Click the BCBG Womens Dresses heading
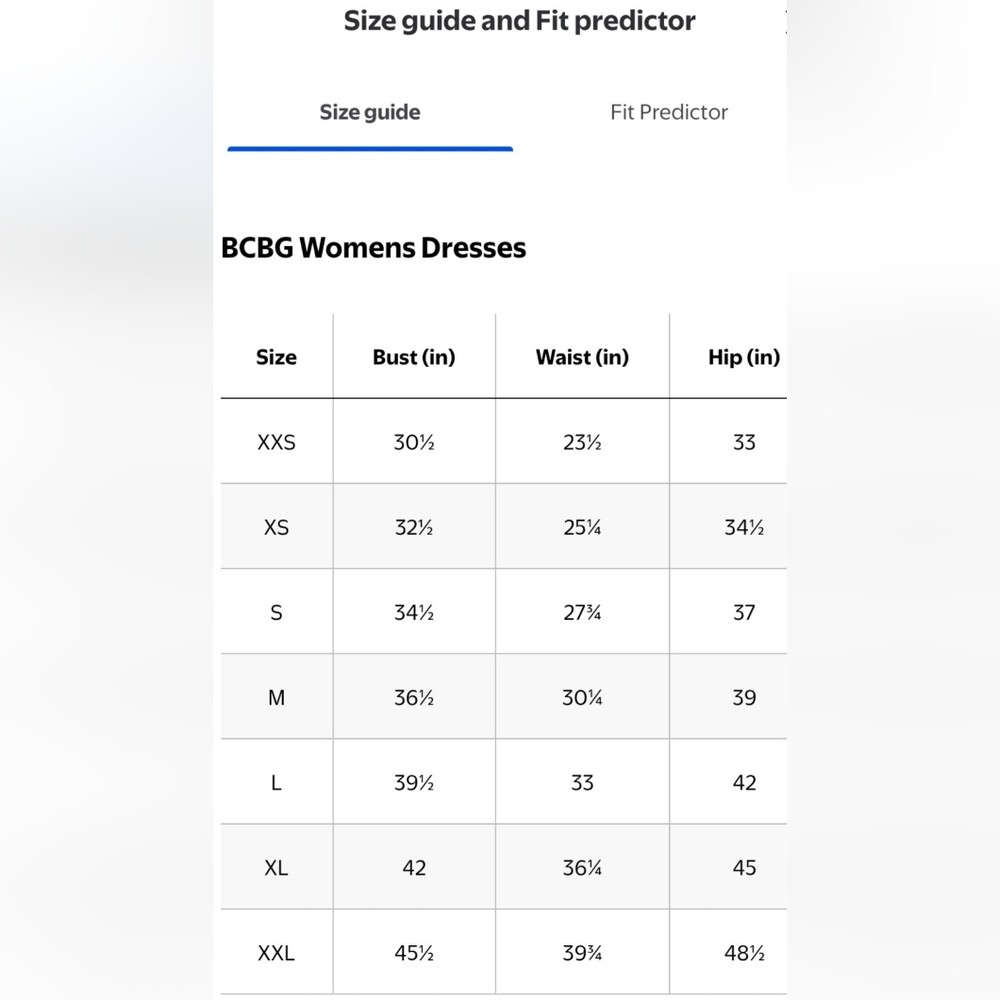Viewport: 1000px width, 1000px height. click(x=373, y=248)
